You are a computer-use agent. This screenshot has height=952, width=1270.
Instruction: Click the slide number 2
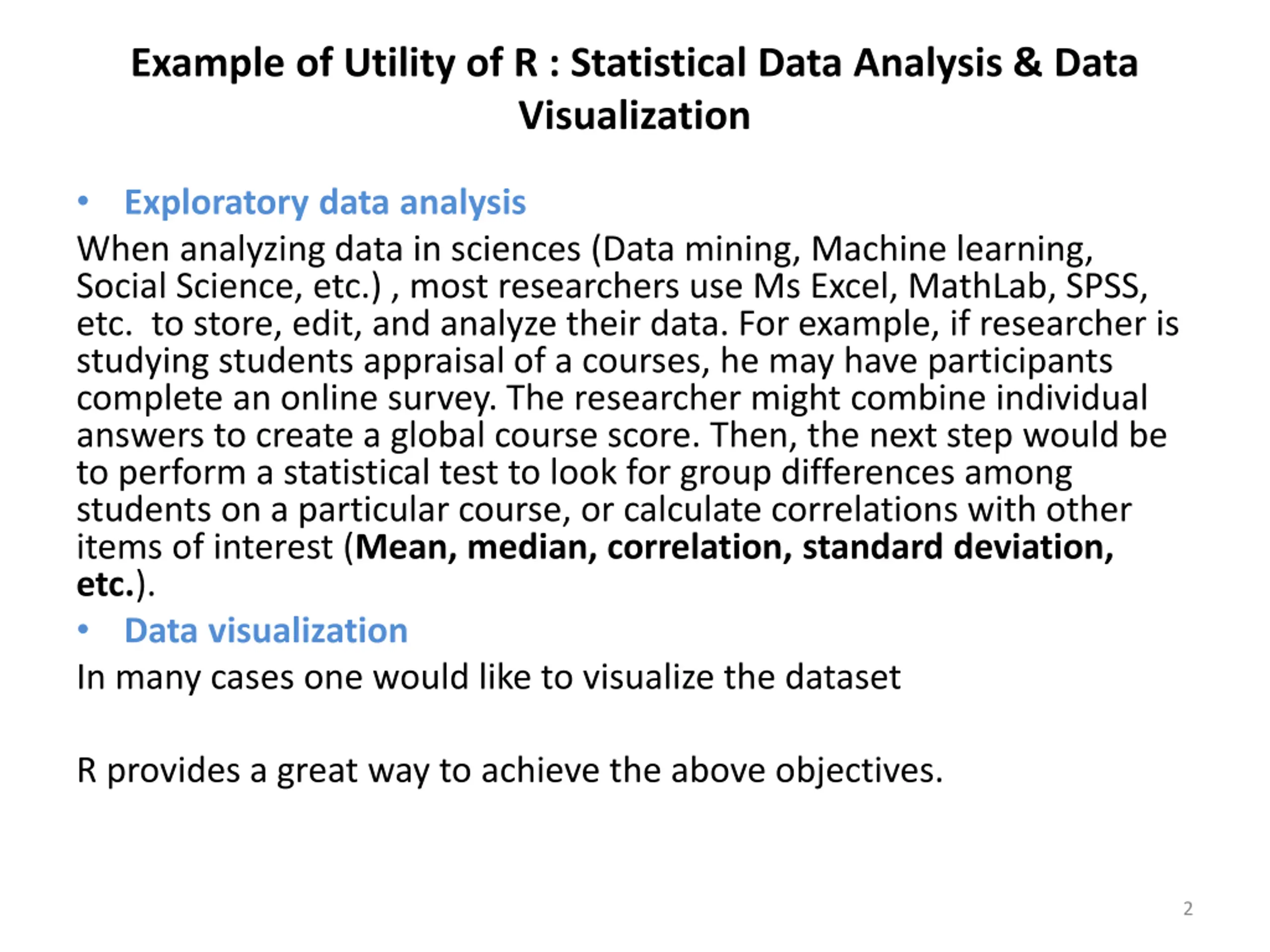(1188, 909)
